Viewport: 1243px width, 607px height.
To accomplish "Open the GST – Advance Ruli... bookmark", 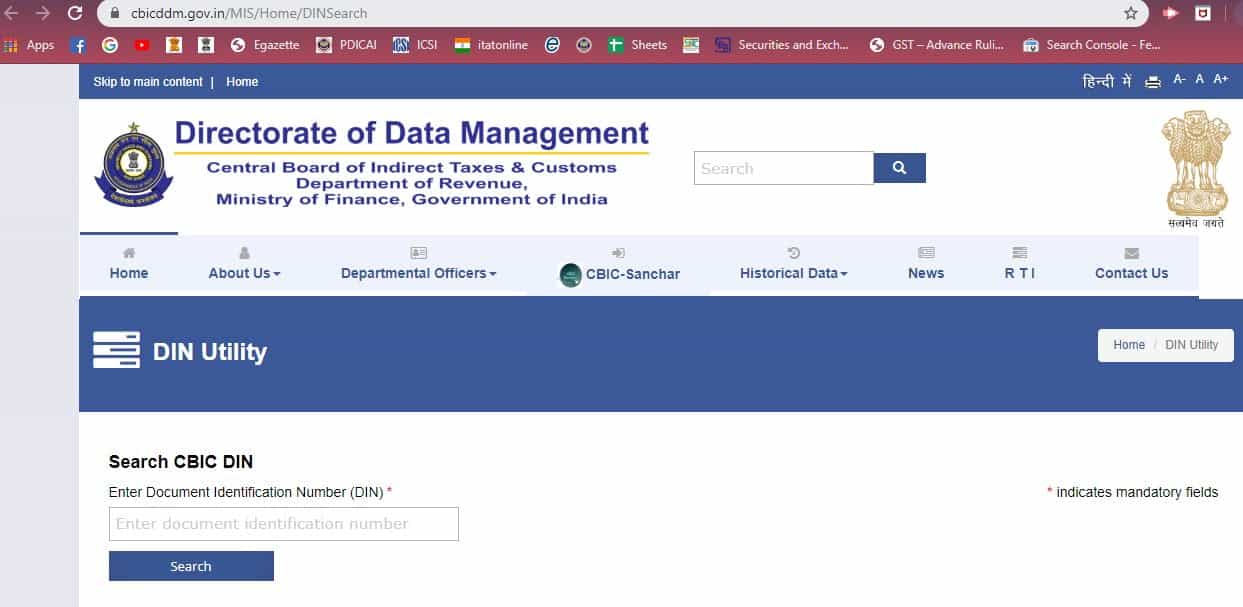I will click(937, 45).
